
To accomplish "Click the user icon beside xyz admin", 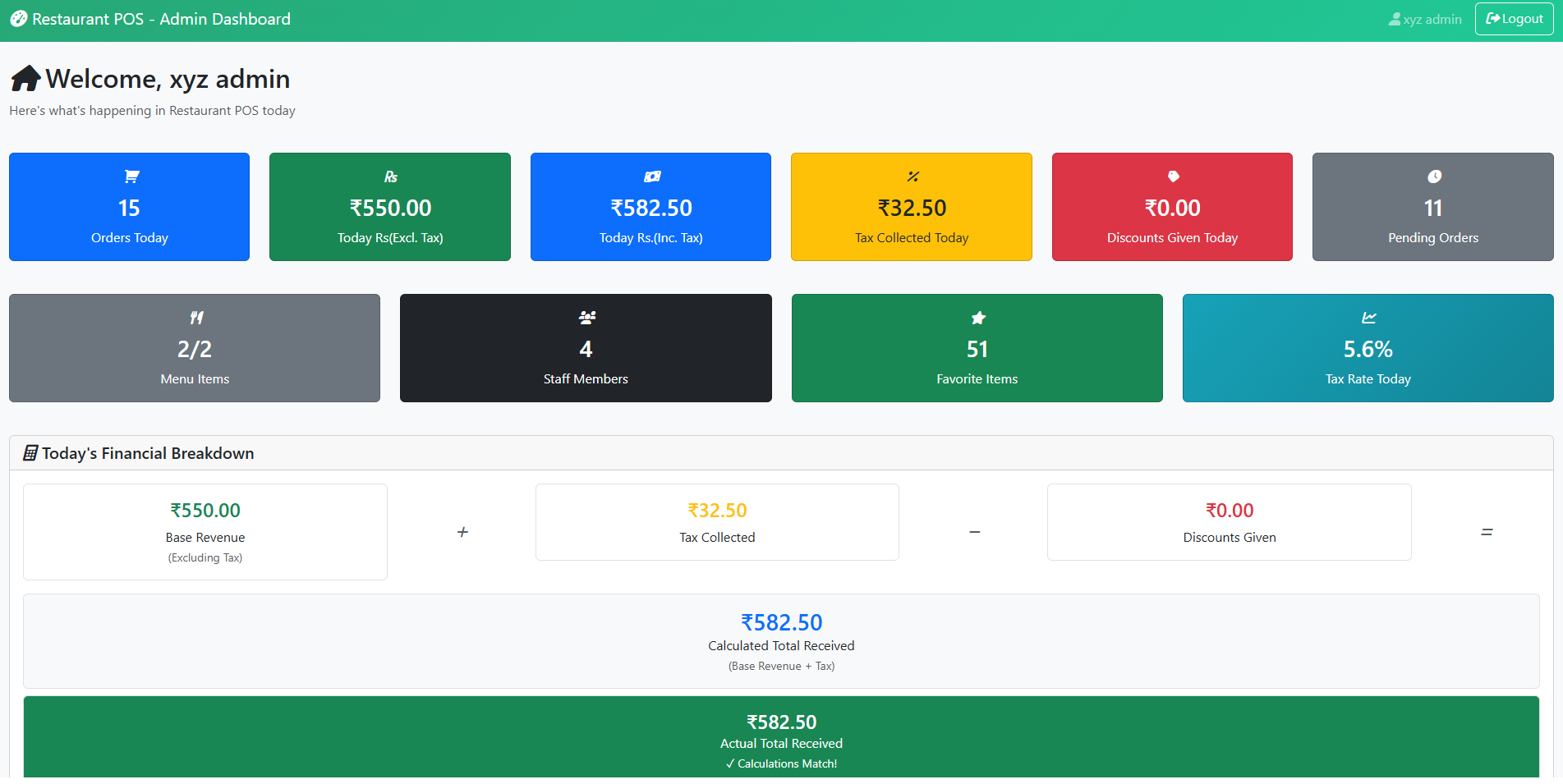I will click(1394, 19).
